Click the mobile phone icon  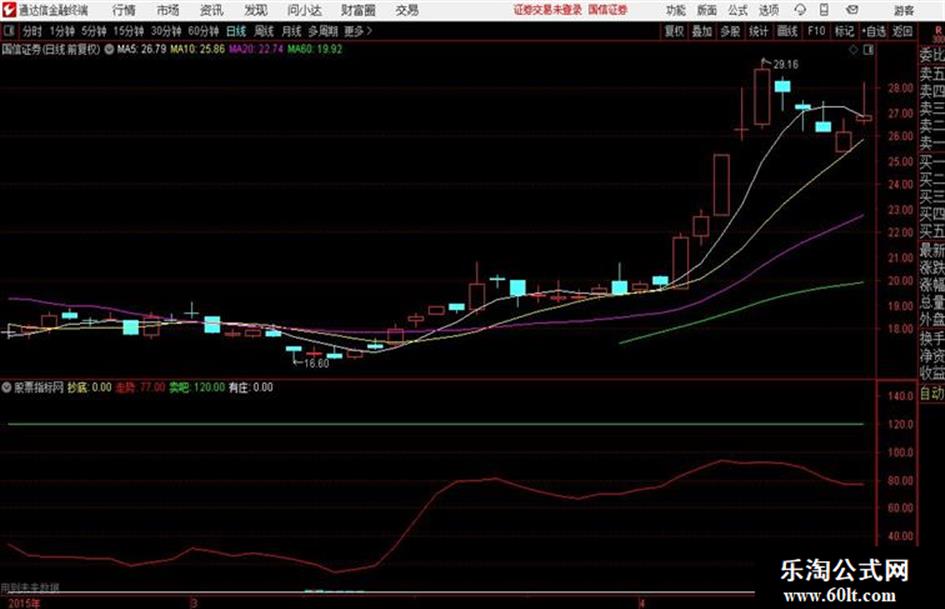[824, 10]
